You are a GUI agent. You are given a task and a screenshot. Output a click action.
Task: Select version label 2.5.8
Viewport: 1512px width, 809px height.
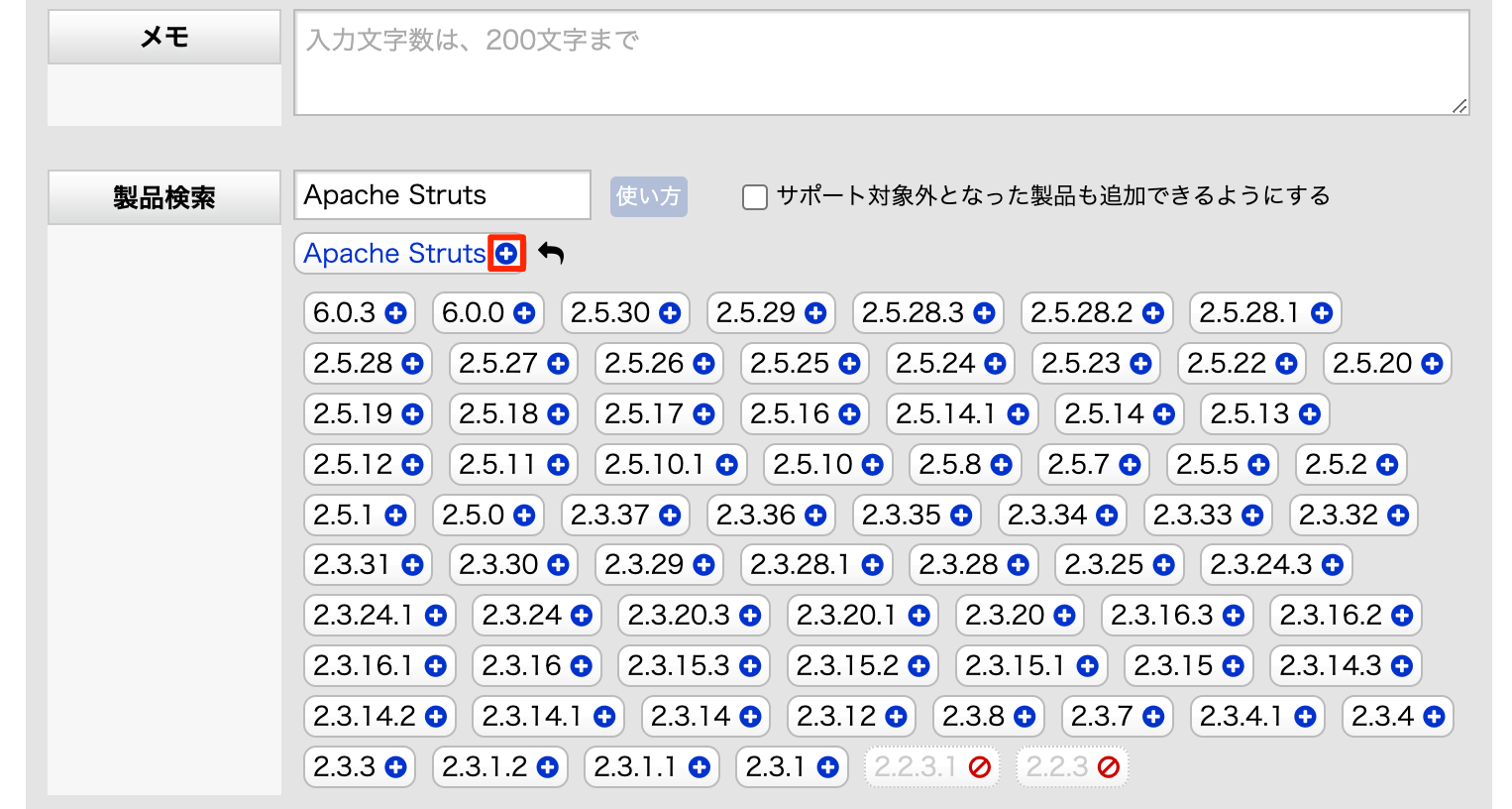[949, 465]
